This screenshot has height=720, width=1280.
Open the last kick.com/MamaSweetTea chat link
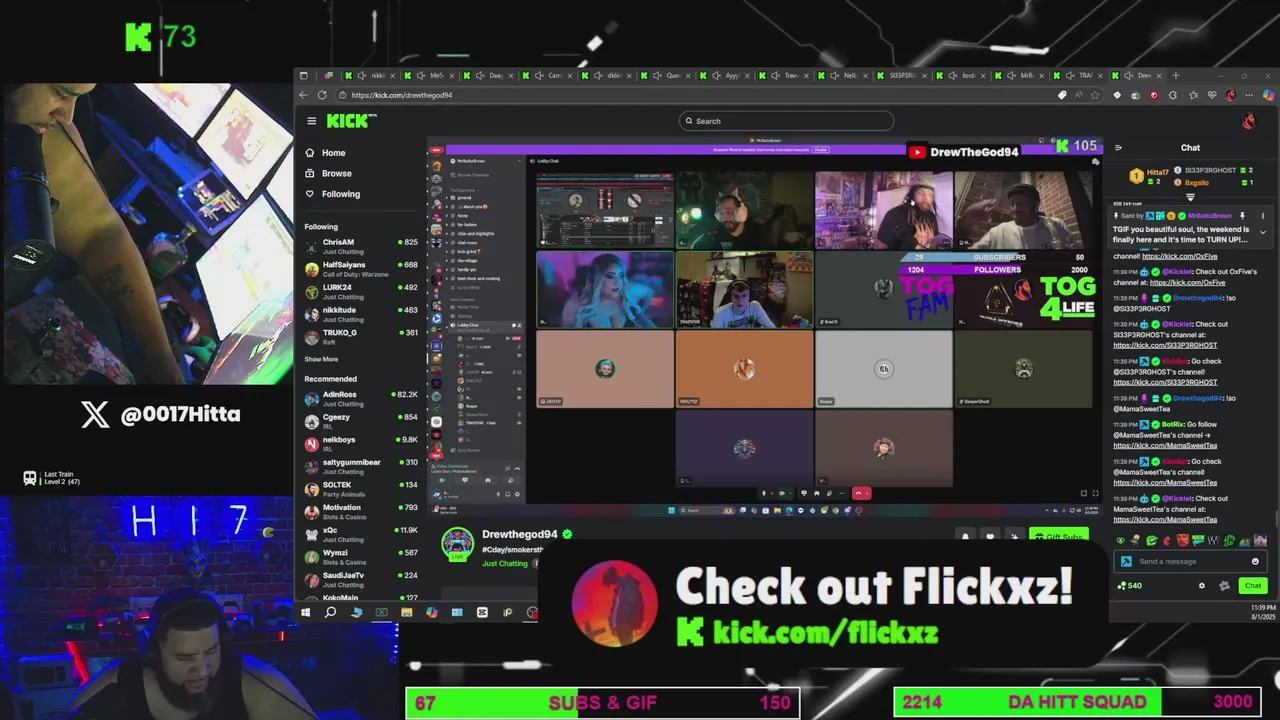click(x=1165, y=520)
